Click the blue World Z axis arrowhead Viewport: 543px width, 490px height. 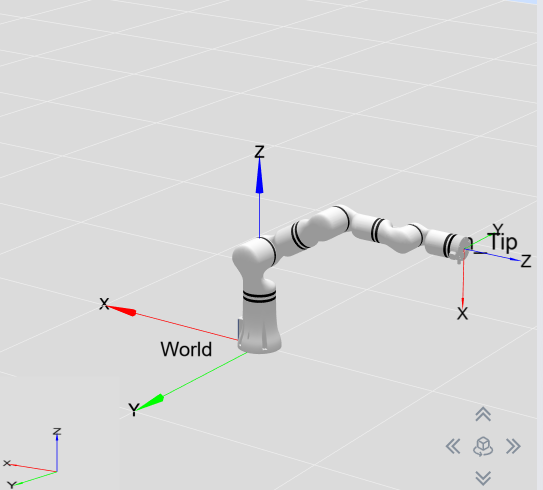coord(259,176)
